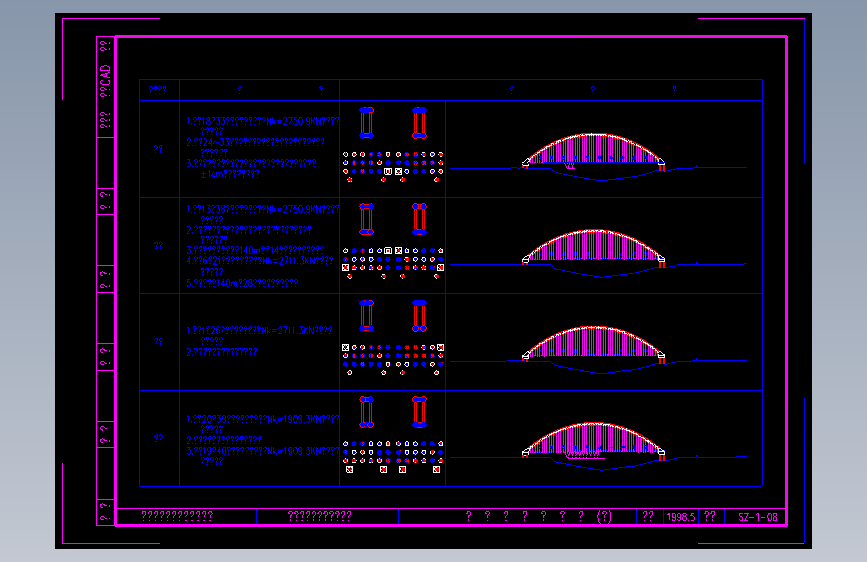The height and width of the screenshot is (562, 867).
Task: Click fourth-row note line starting 1.??20?39
Action: point(263,419)
